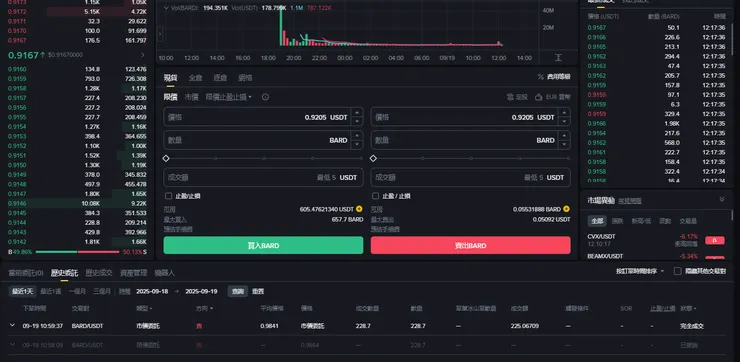This screenshot has width=740, height=362.
Task: Filter market movers by All
Action: pyautogui.click(x=597, y=221)
